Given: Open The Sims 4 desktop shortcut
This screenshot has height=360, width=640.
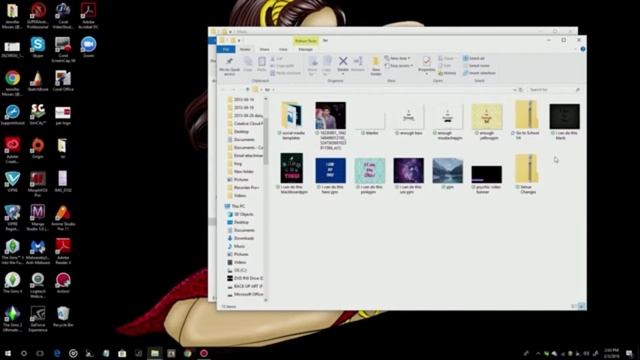Looking at the screenshot, I should [12, 282].
